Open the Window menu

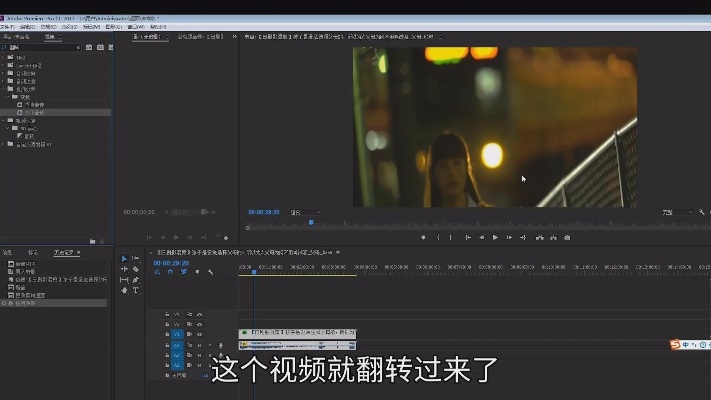(x=136, y=27)
